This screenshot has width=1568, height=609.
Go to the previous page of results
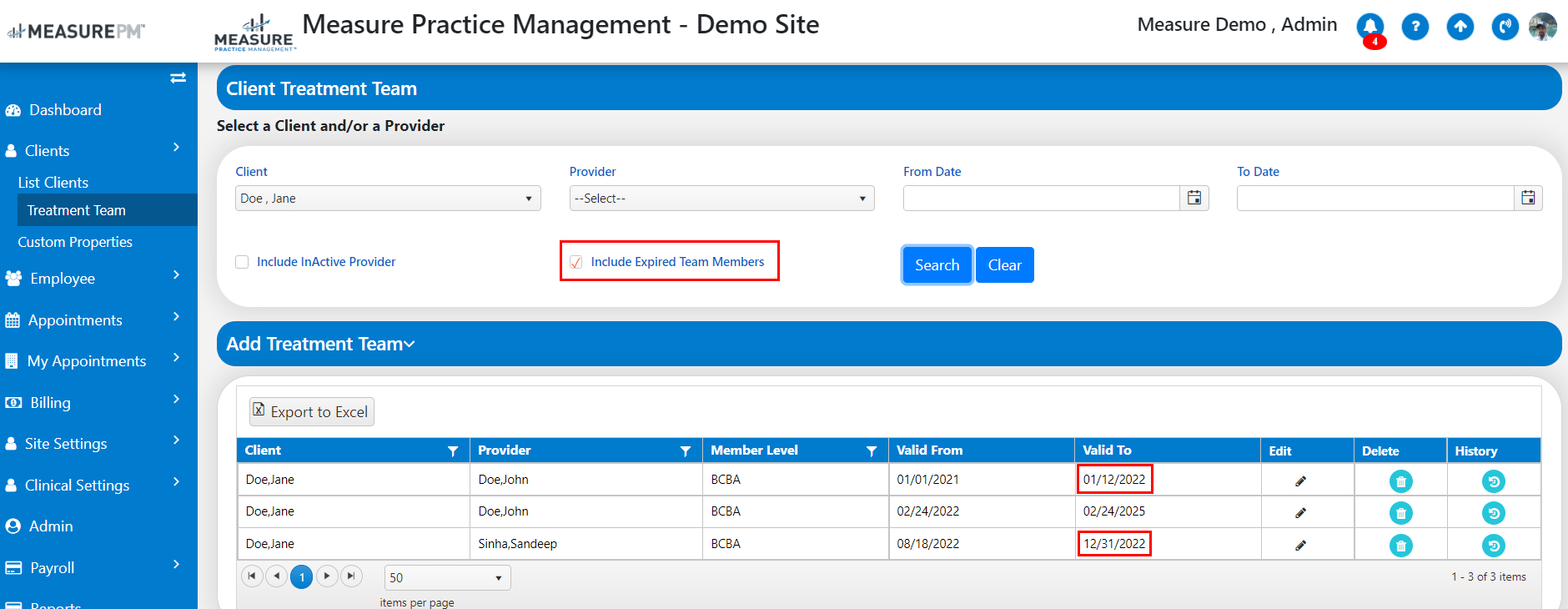point(277,576)
